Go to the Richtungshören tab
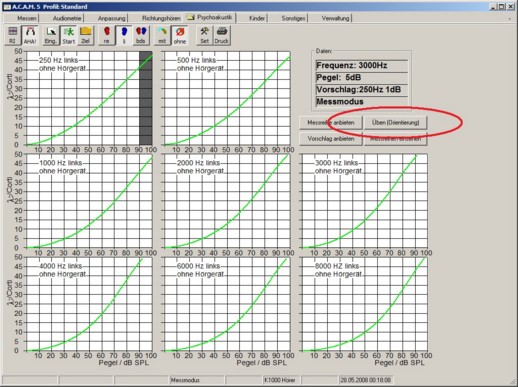The image size is (518, 387). pyautogui.click(x=161, y=18)
